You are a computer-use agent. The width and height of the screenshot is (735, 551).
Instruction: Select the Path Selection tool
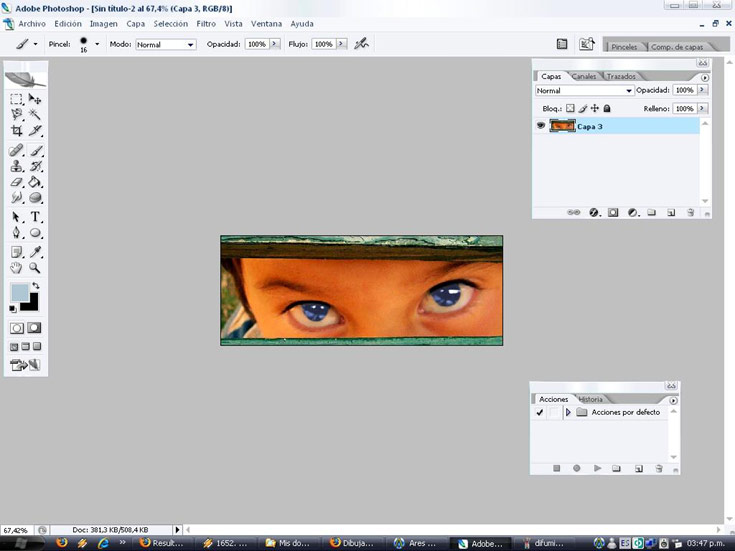[x=16, y=217]
